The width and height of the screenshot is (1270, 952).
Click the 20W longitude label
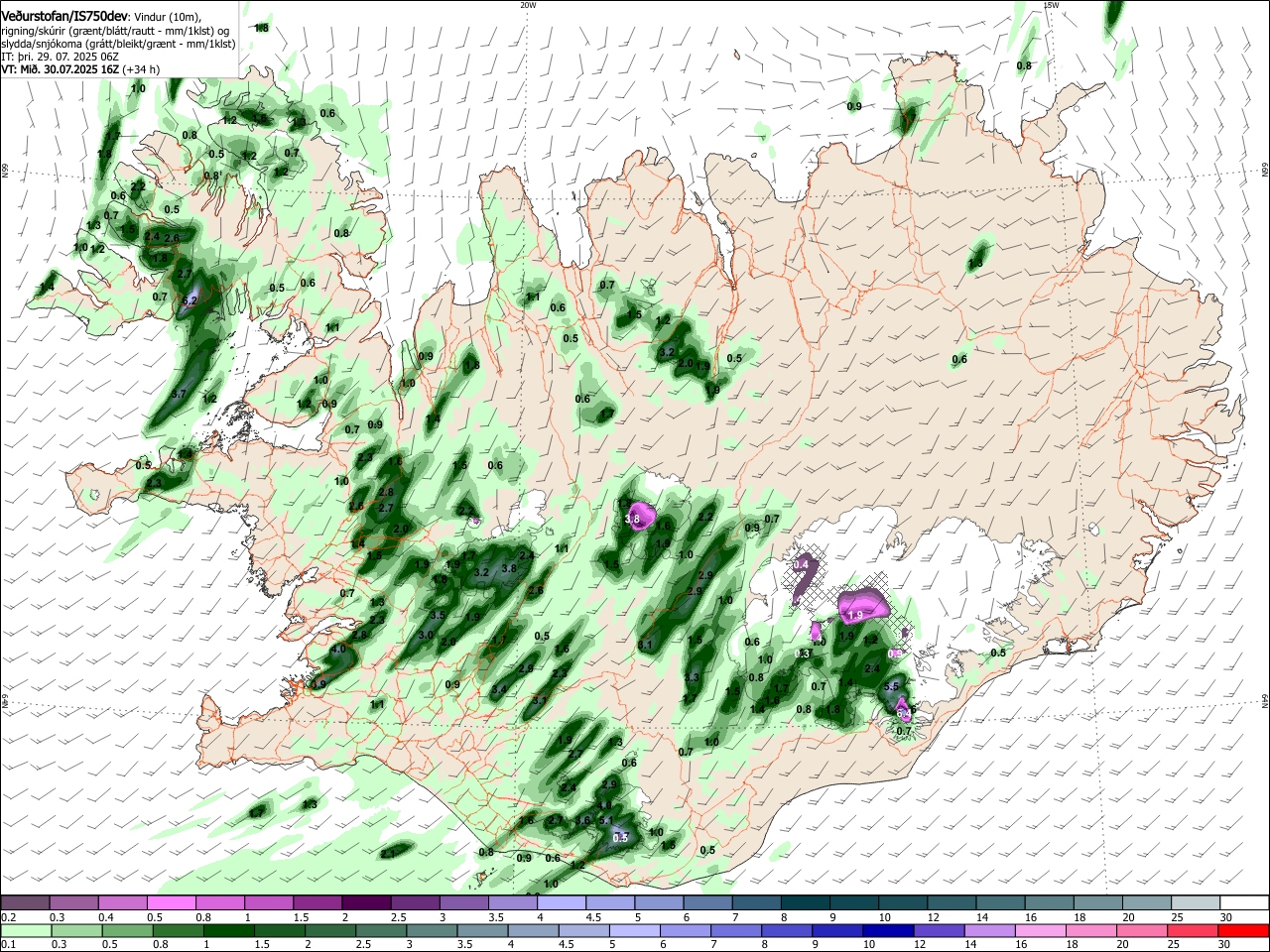tap(528, 5)
